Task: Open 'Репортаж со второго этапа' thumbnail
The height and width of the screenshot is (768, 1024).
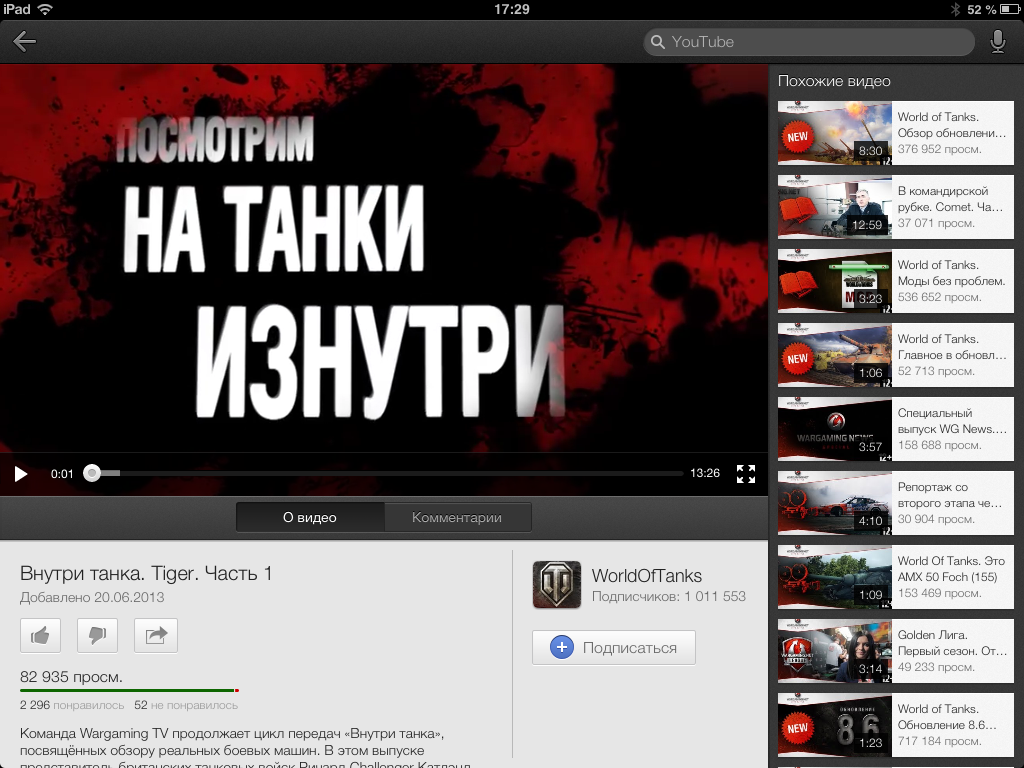Action: [x=835, y=503]
